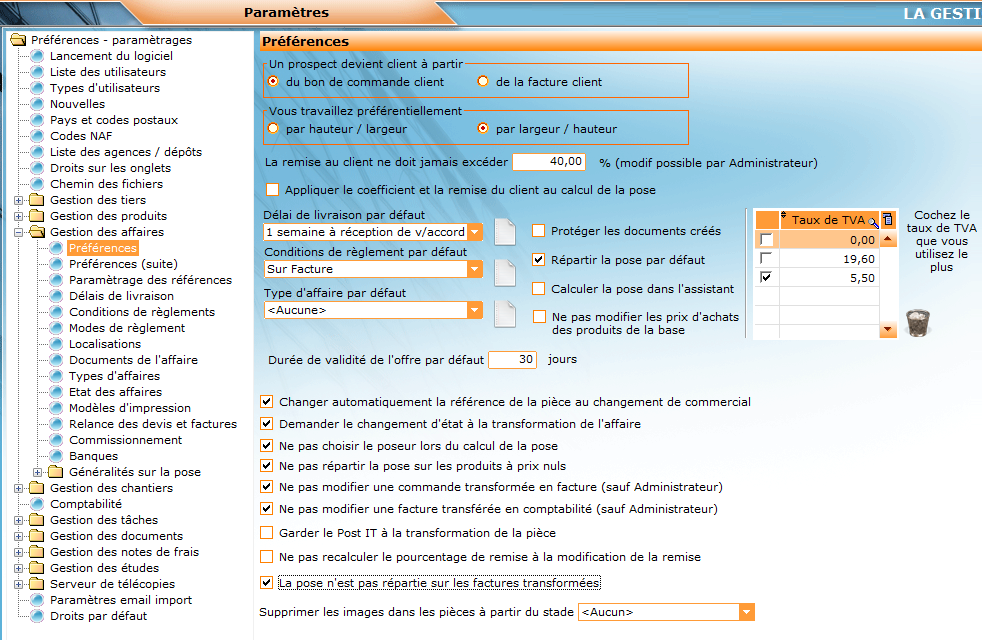Check 'Protéger les documents créés'

(539, 231)
